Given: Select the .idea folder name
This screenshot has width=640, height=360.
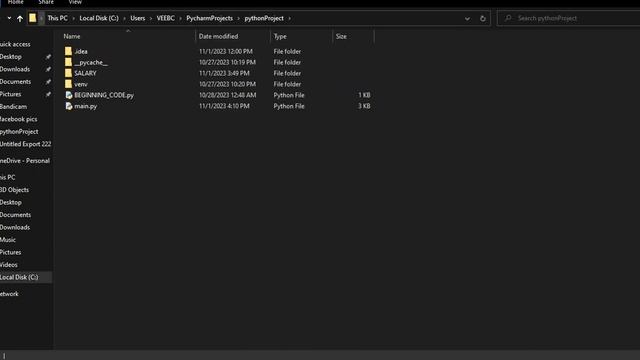Looking at the screenshot, I should [x=81, y=51].
